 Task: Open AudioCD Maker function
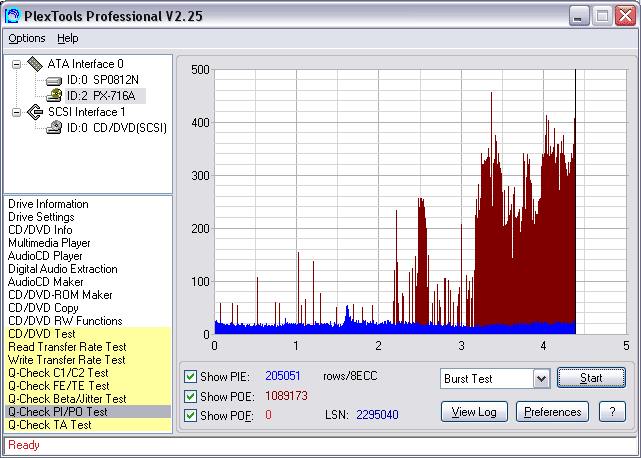click(45, 282)
